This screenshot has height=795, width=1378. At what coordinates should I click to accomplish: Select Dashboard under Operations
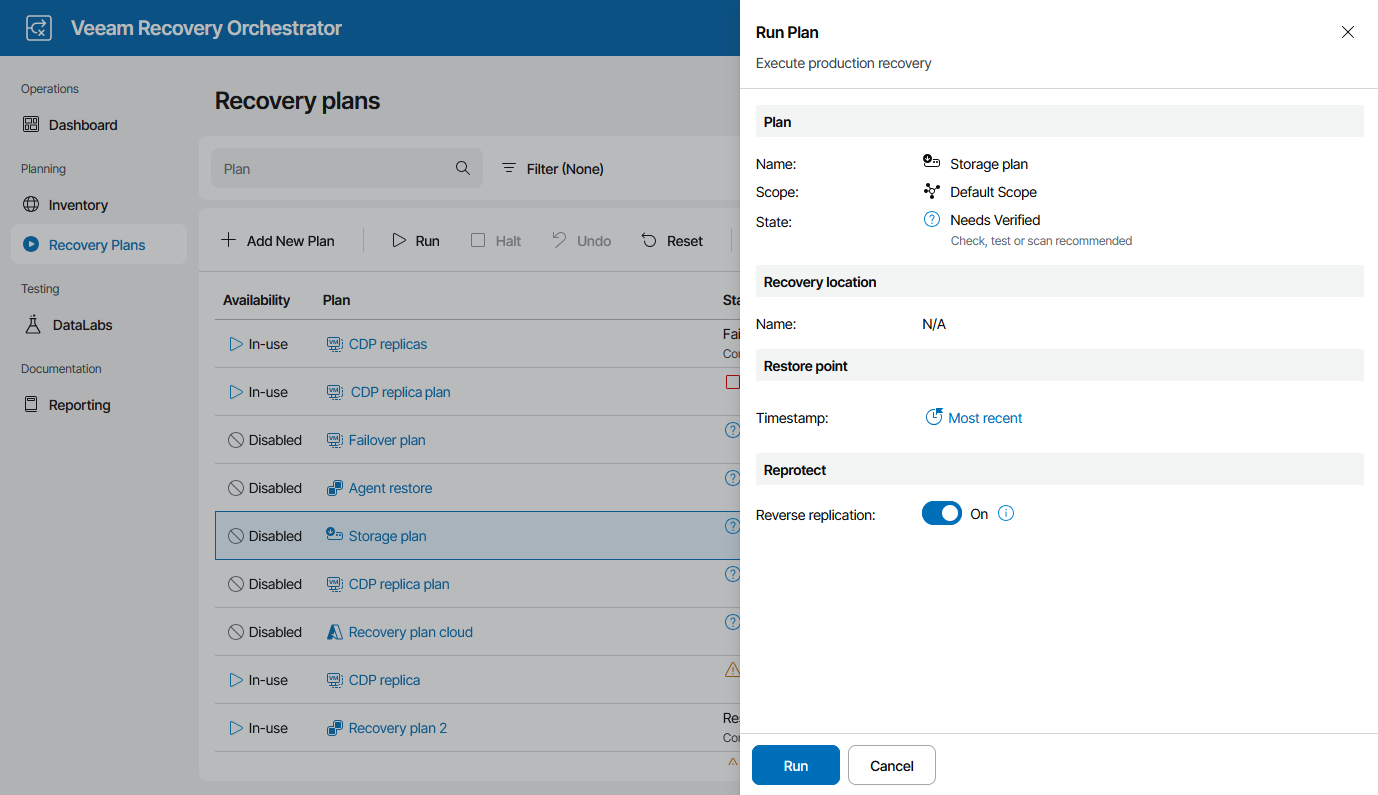point(83,124)
